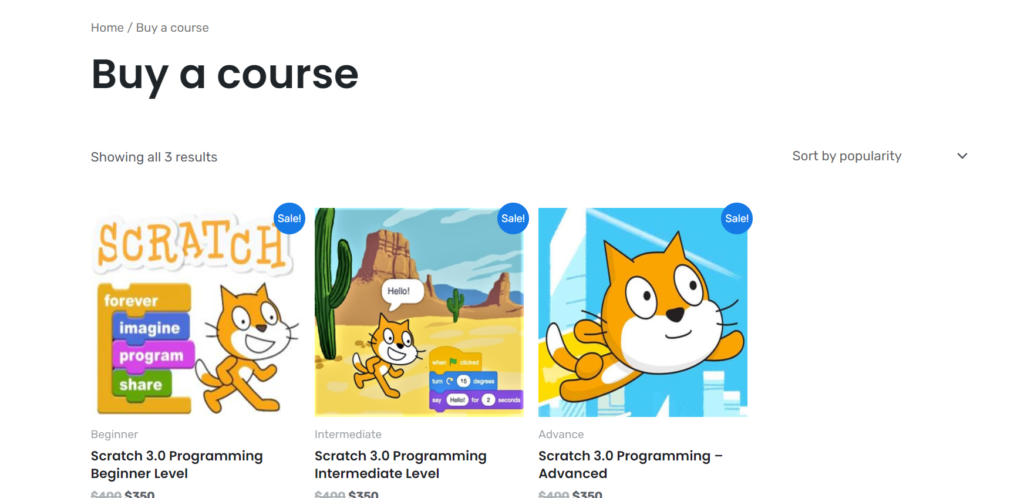Click Sale badge on Advanced course
Image resolution: width=1024 pixels, height=498 pixels.
point(737,218)
